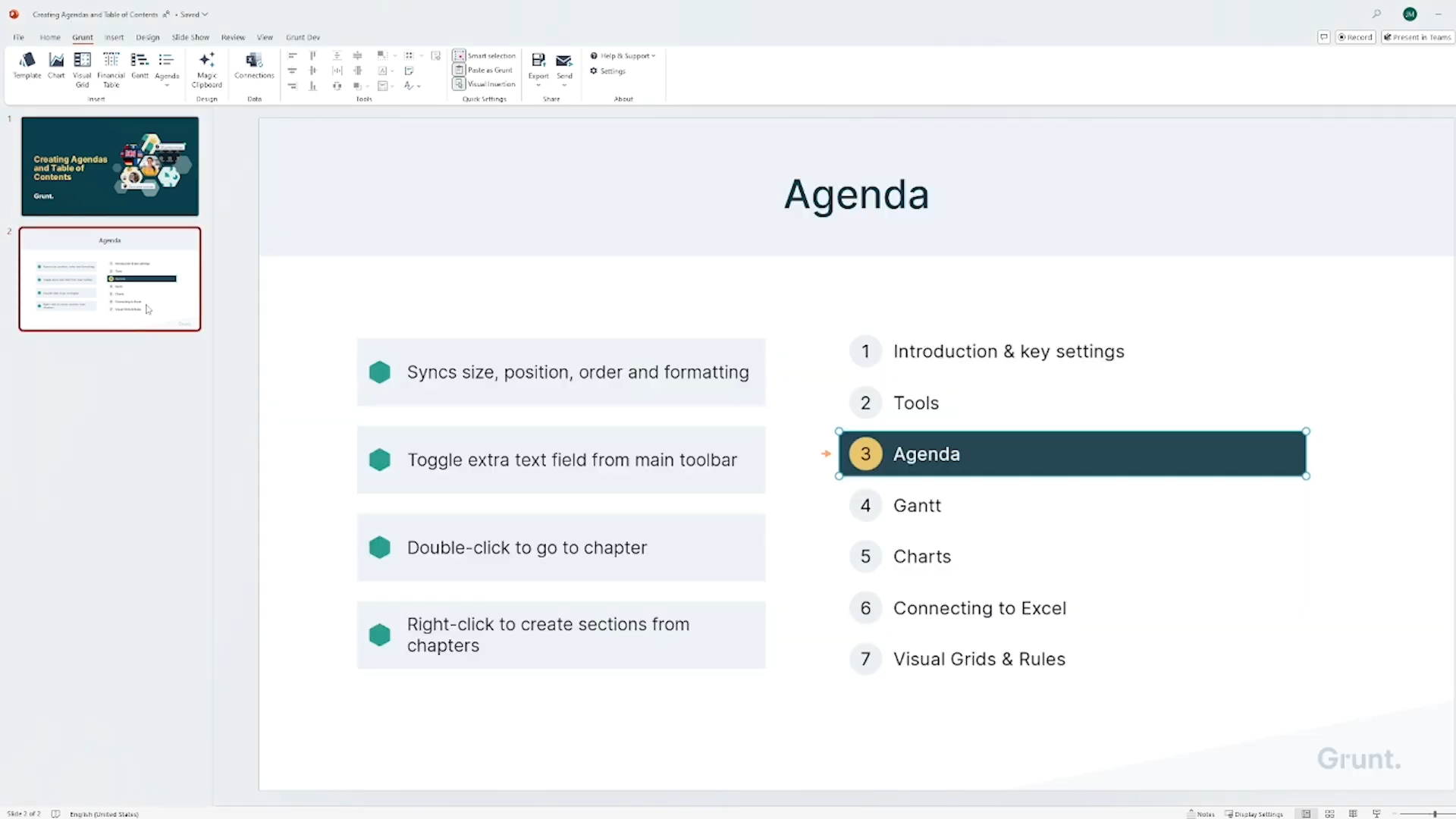Click the align top tool icon

pyautogui.click(x=313, y=56)
